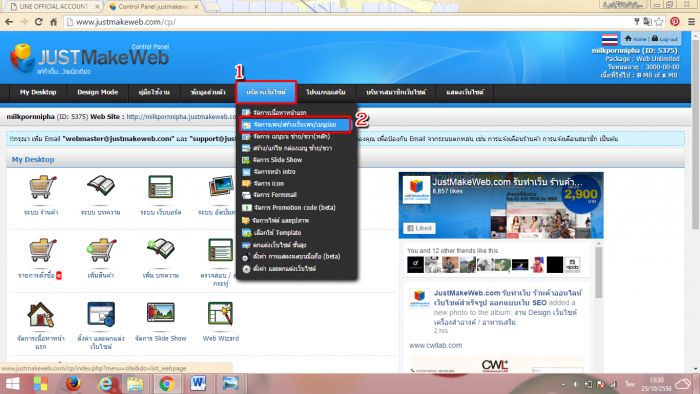
Task: Select จัดการ Promotion code (beta) entry
Action: (x=296, y=207)
